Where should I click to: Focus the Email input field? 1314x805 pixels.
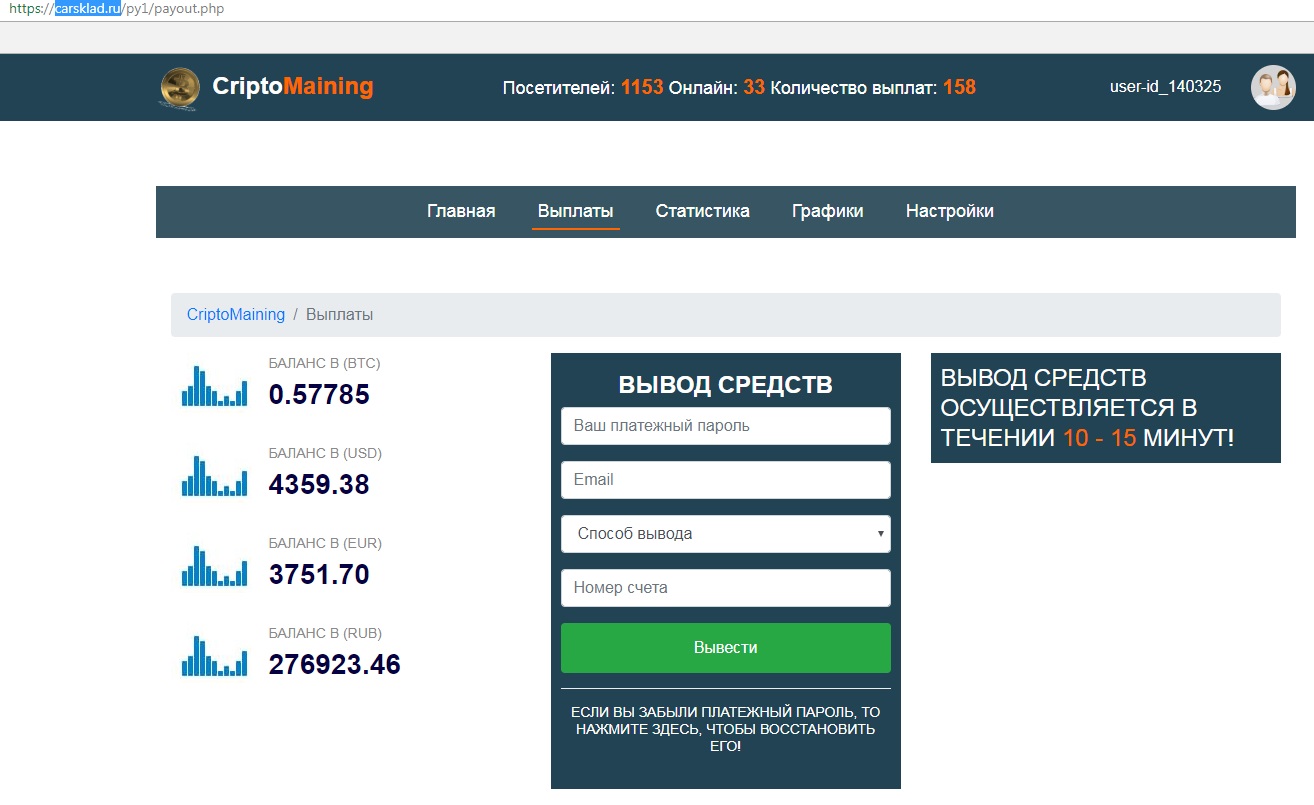click(x=726, y=480)
